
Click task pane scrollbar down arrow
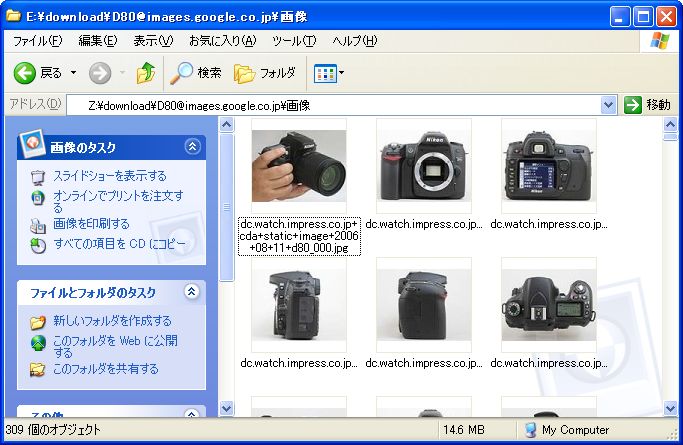pyautogui.click(x=227, y=408)
